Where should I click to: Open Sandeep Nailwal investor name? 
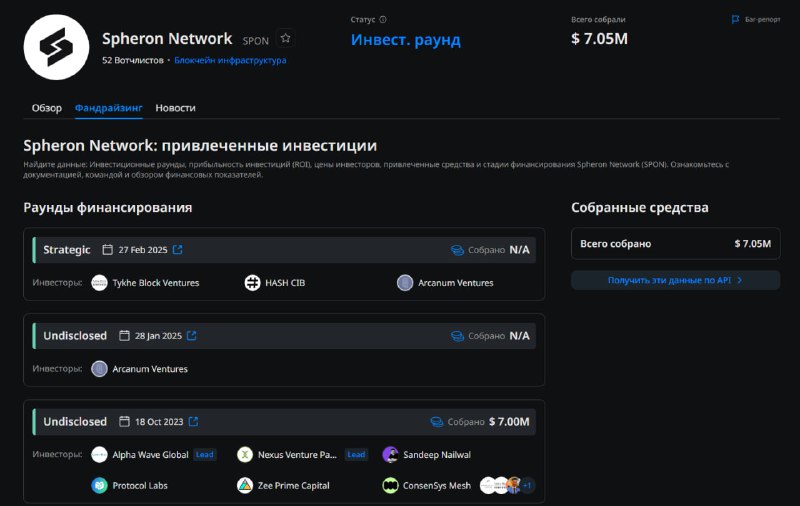click(437, 454)
